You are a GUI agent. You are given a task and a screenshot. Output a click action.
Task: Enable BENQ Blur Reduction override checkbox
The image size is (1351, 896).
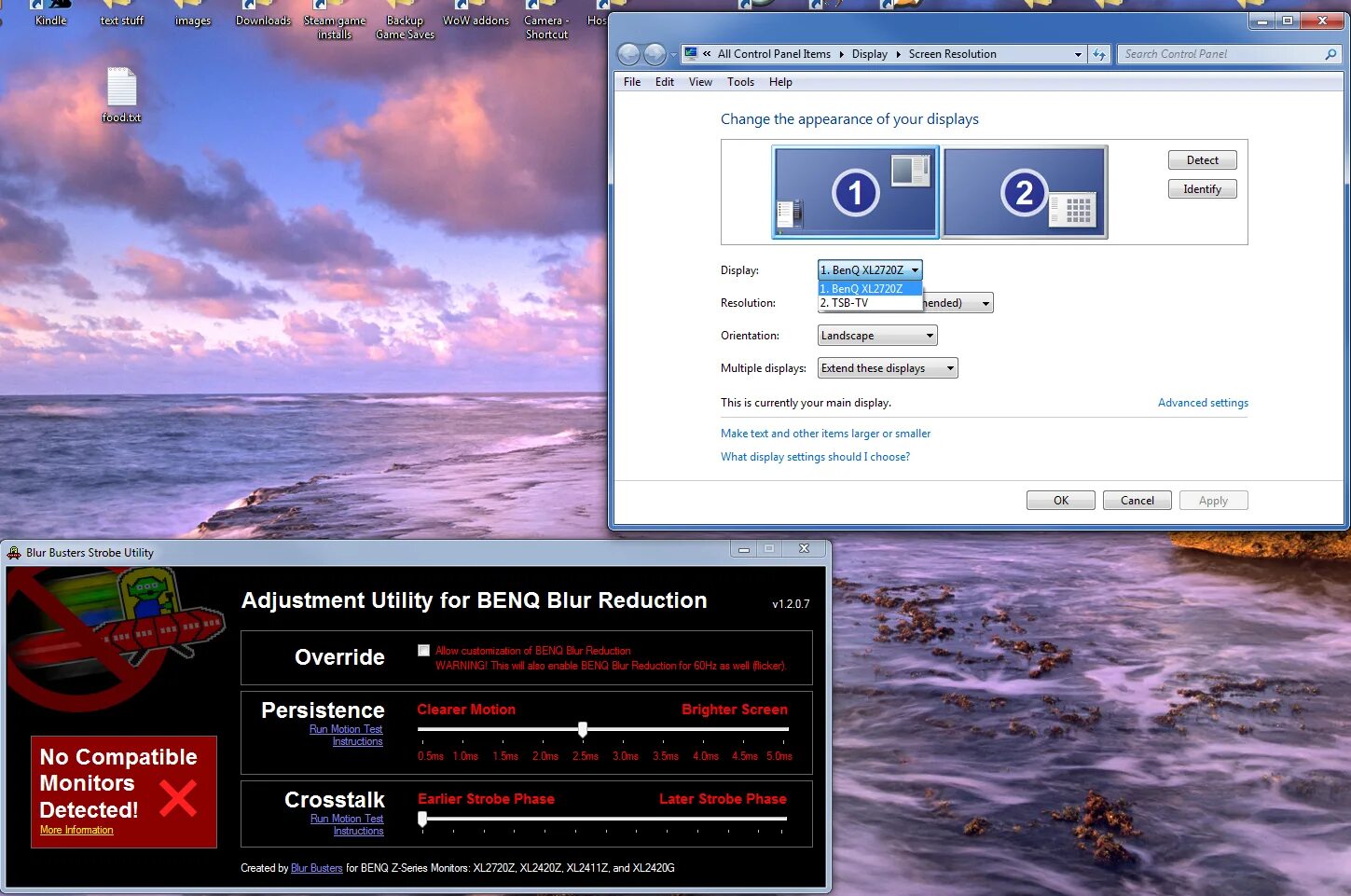click(424, 650)
